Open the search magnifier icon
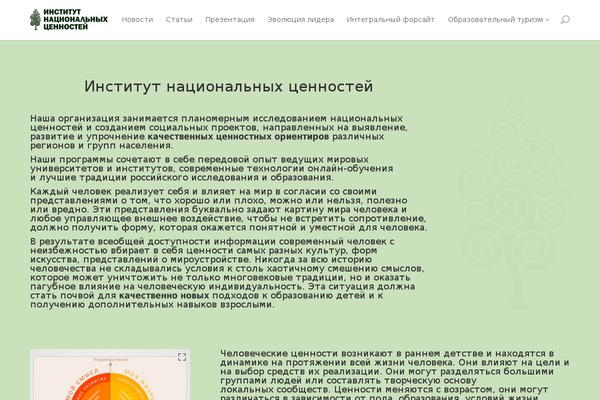The height and width of the screenshot is (400, 600). [565, 19]
